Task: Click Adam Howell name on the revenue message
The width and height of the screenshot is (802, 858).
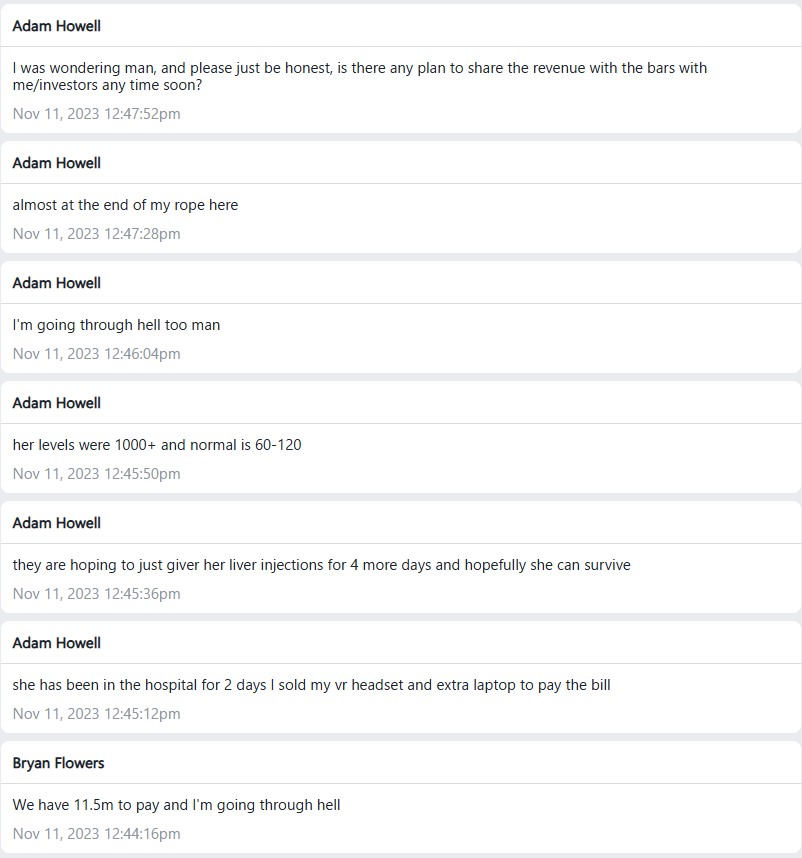Action: click(56, 26)
